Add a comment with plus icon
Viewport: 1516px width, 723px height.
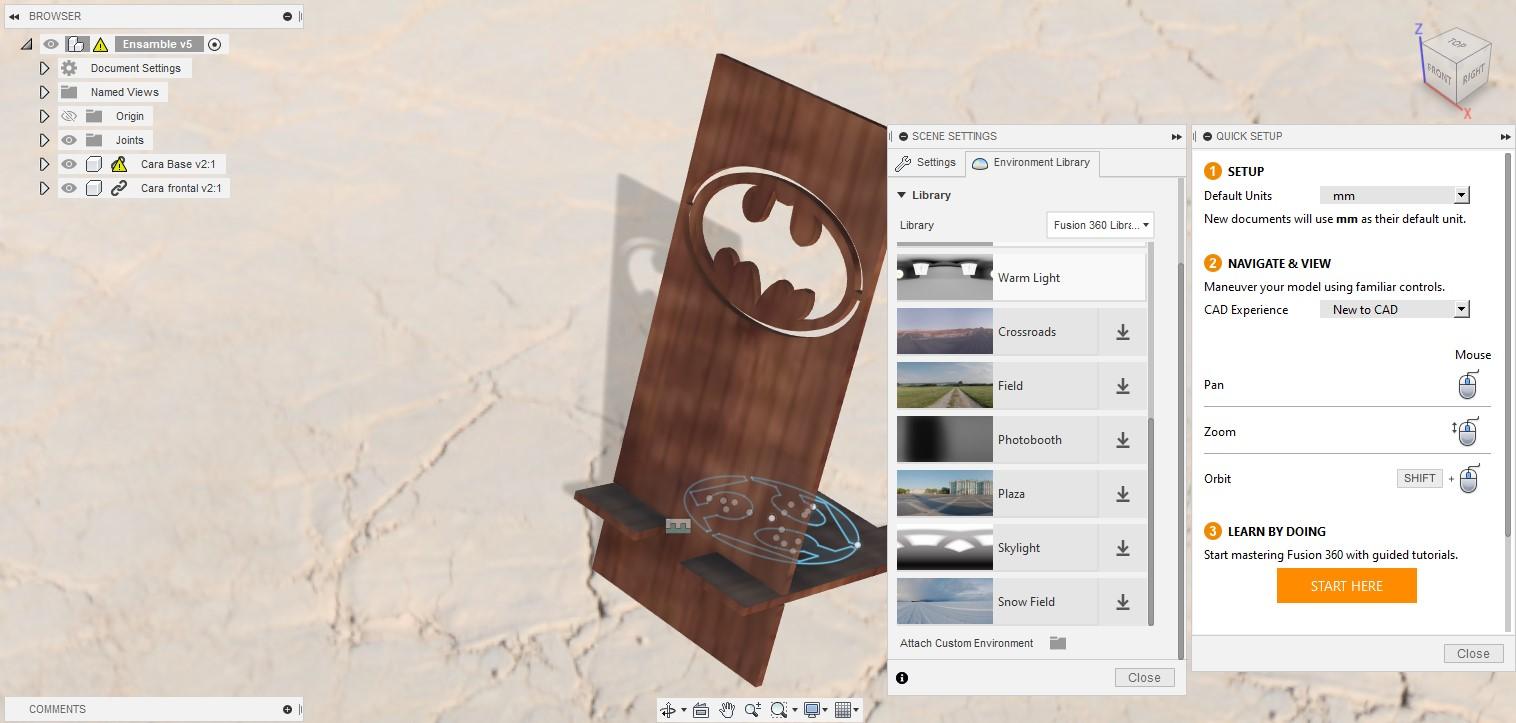(x=287, y=709)
